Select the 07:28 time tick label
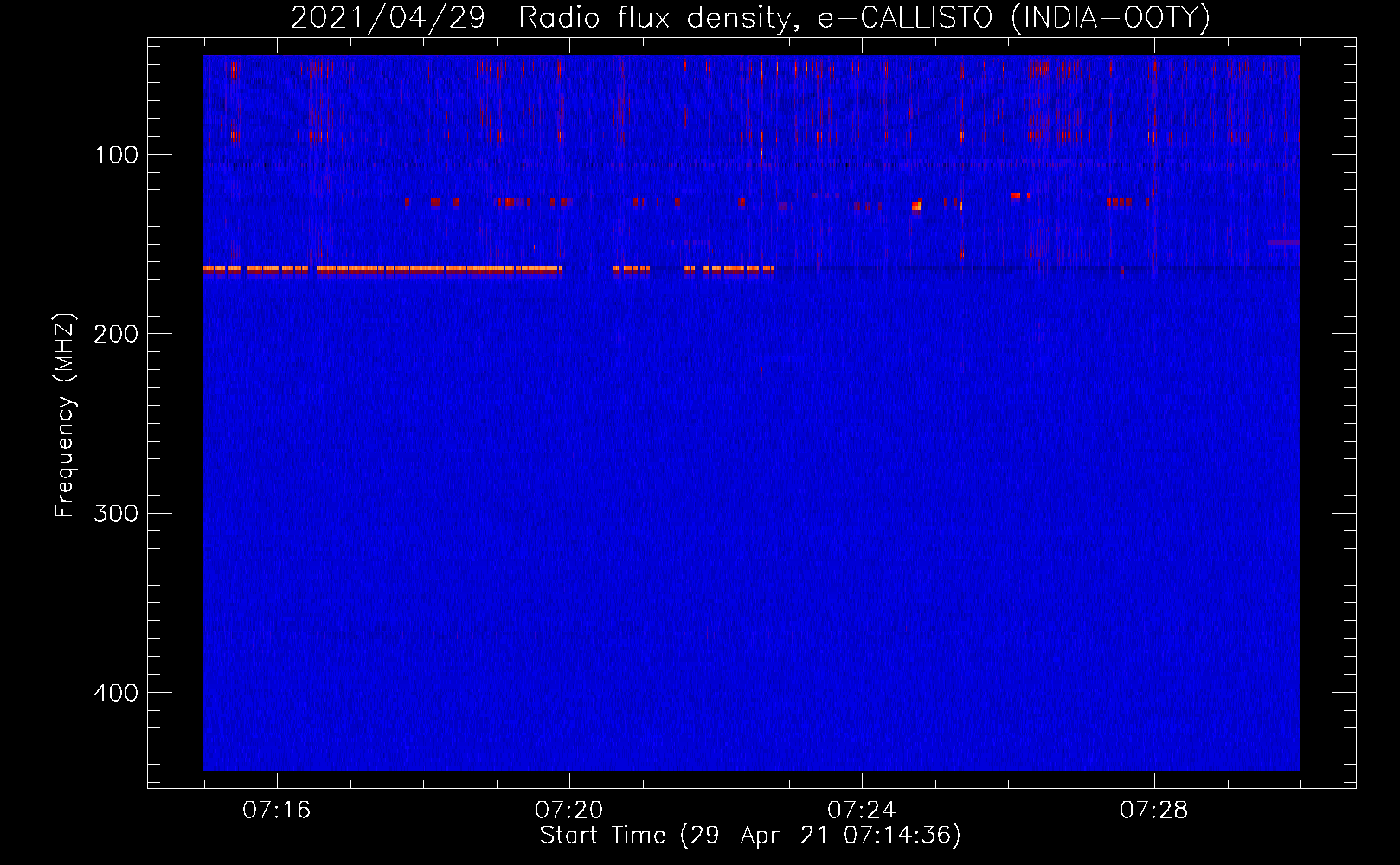The image size is (1400, 865). pos(1153,811)
